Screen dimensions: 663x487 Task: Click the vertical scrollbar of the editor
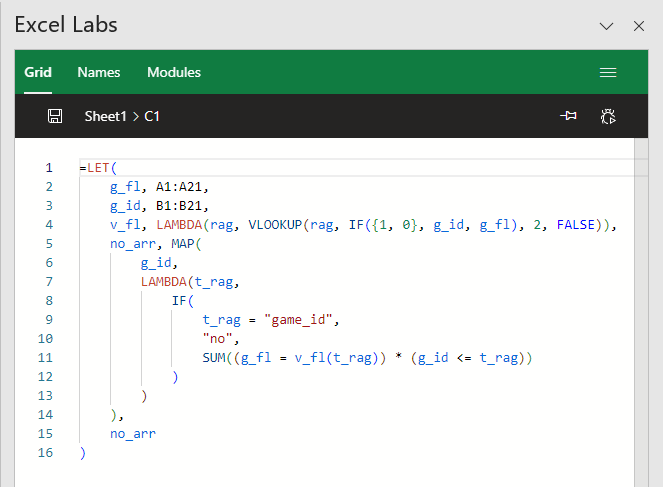click(x=641, y=312)
